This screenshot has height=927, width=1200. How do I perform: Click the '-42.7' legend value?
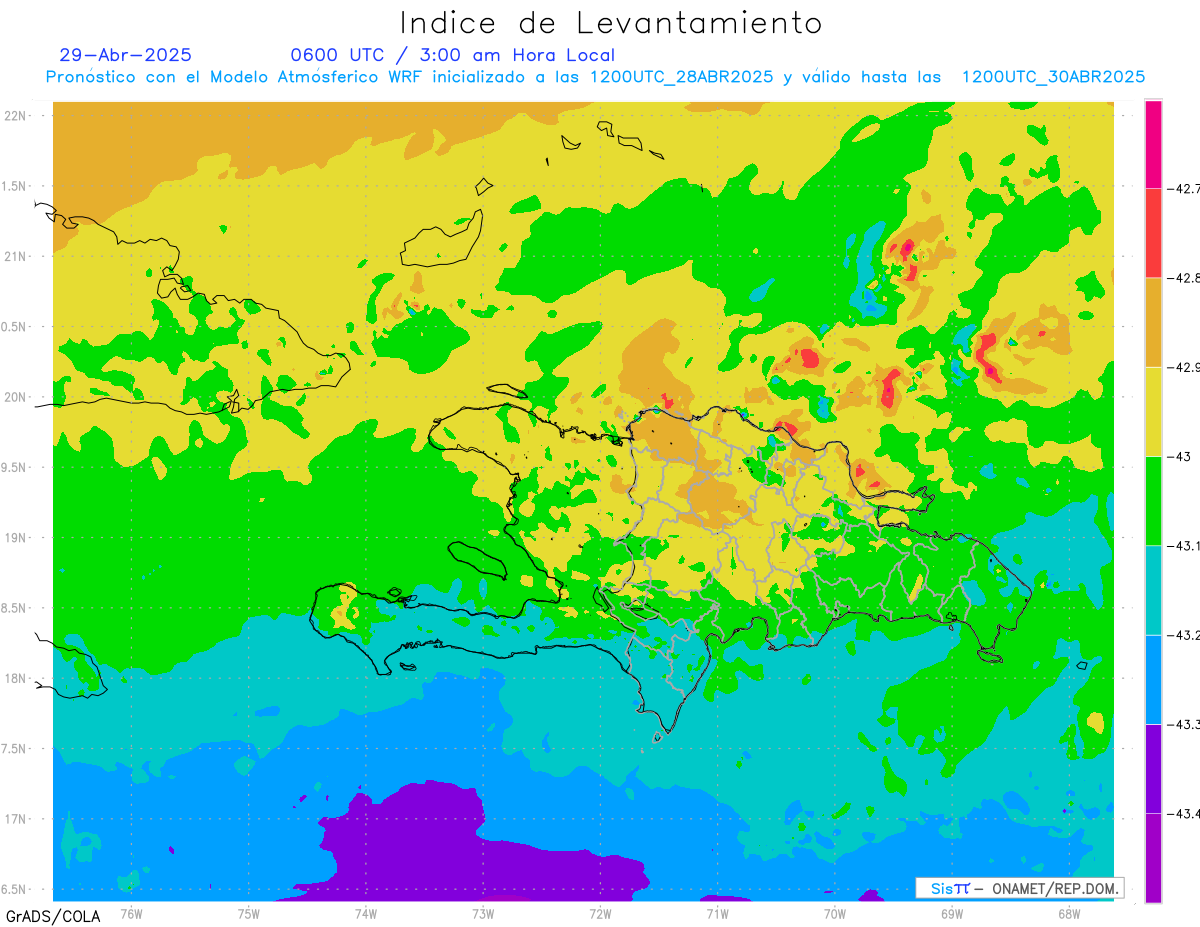click(x=1184, y=188)
